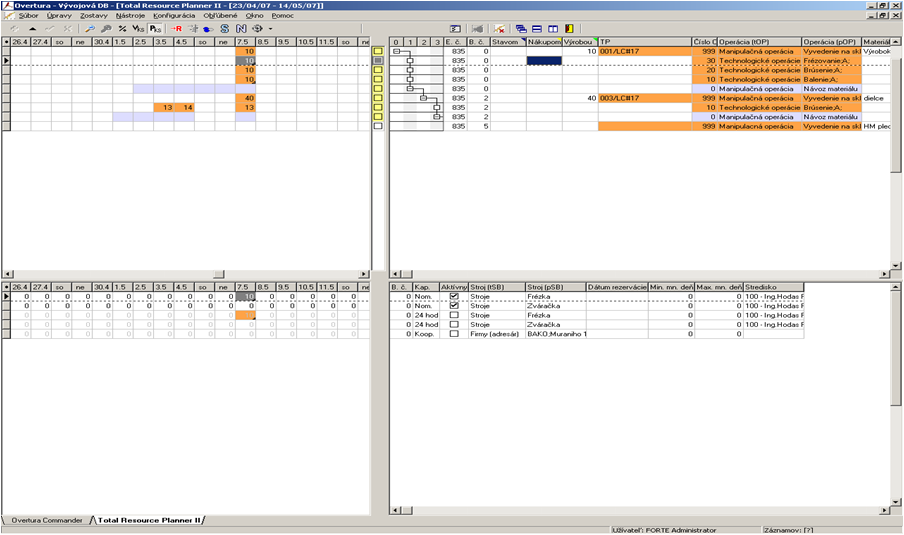
Task: Click the cascade windows toolbar icon
Action: pos(521,28)
